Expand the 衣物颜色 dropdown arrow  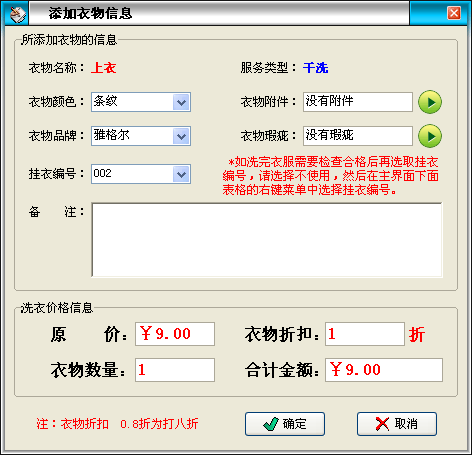[181, 102]
